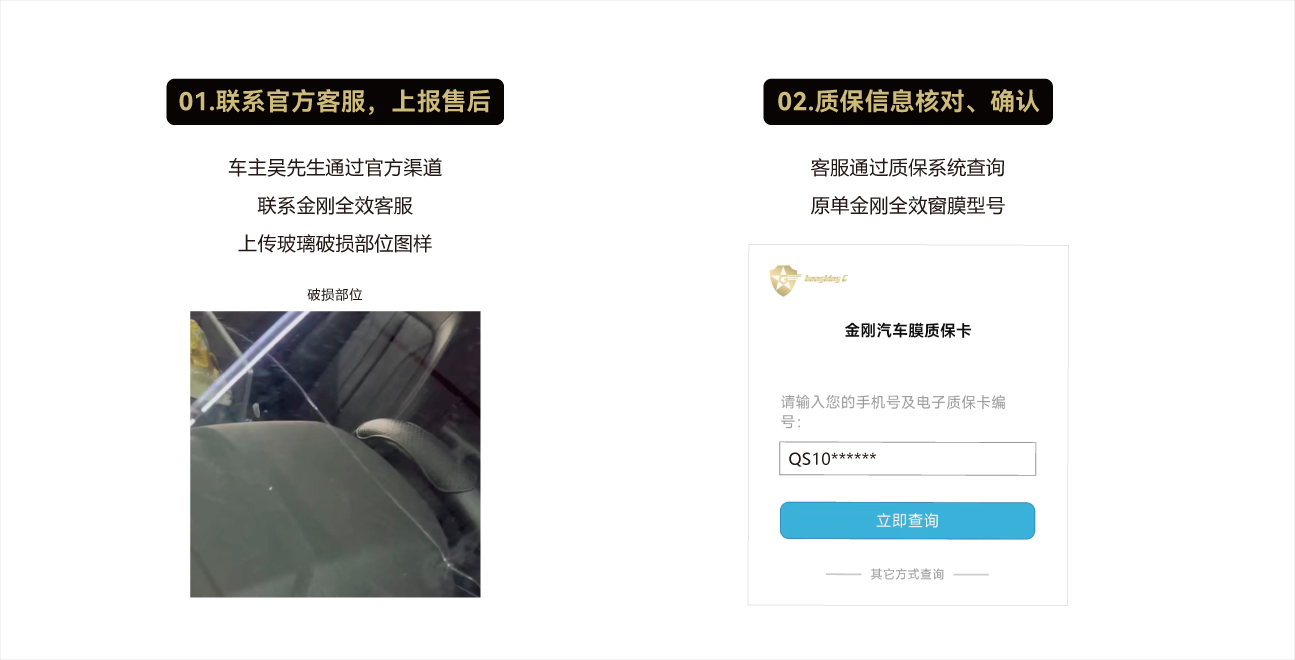Click the divider line right of 其它方式查询
The height and width of the screenshot is (660, 1295).
971,575
